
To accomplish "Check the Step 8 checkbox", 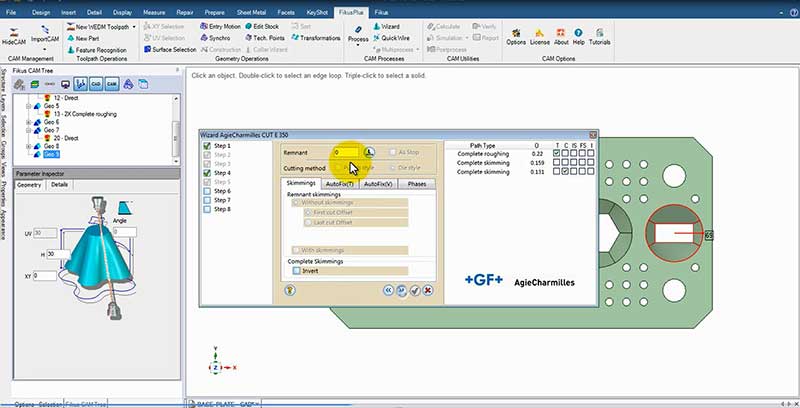I will point(208,209).
